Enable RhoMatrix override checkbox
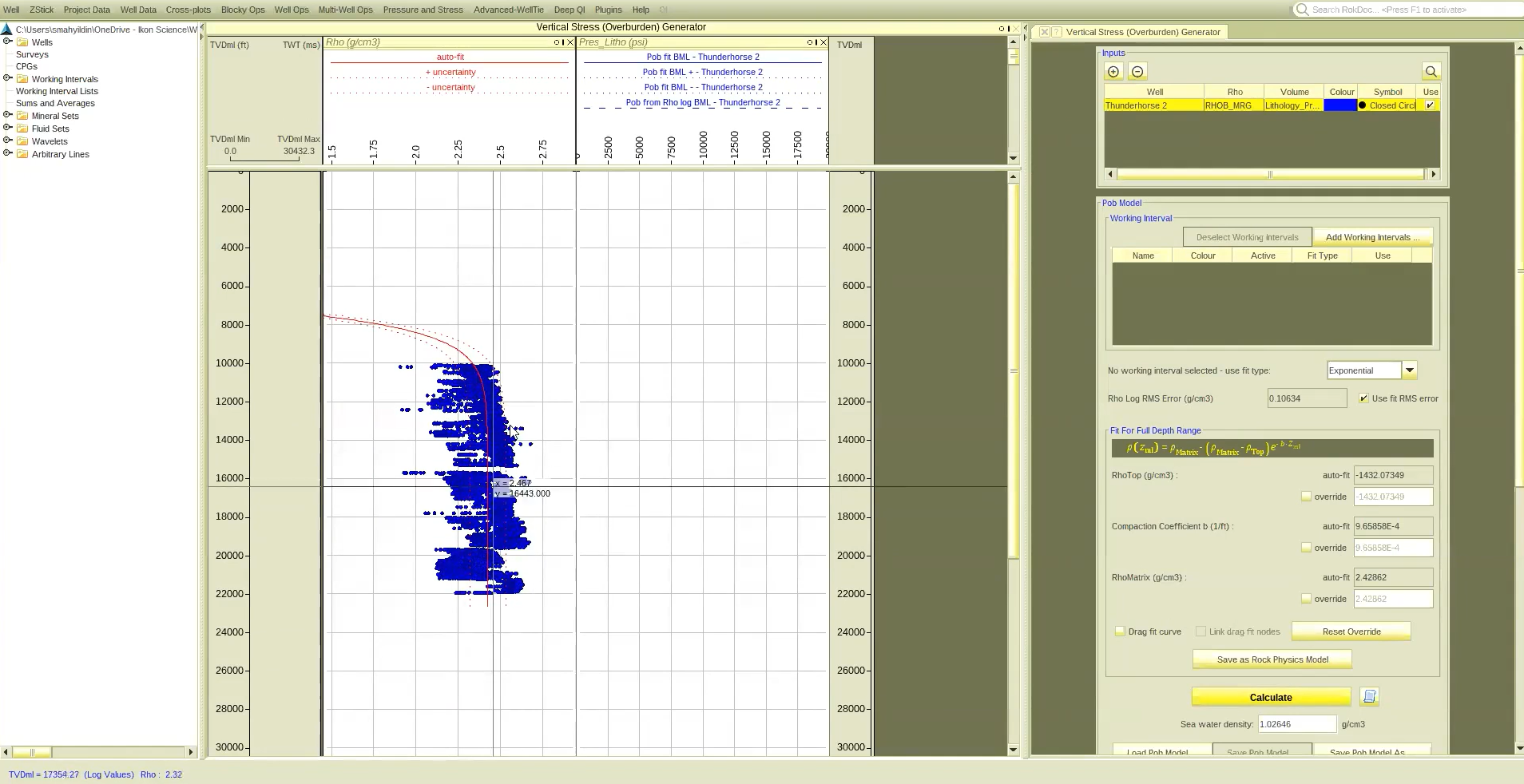 coord(1306,598)
